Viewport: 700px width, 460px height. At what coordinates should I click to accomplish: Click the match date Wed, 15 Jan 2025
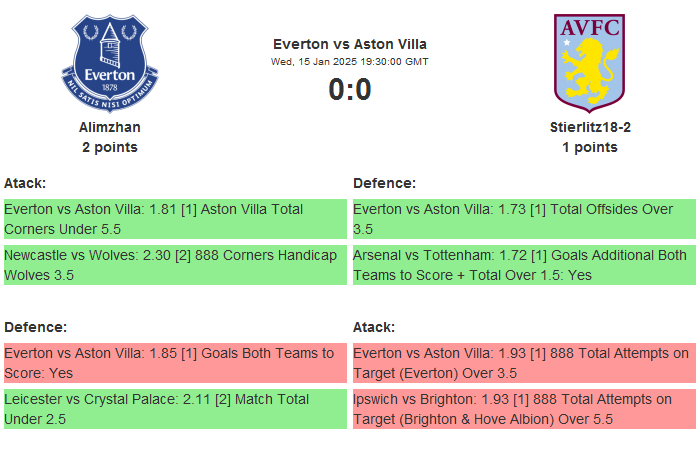(x=350, y=61)
